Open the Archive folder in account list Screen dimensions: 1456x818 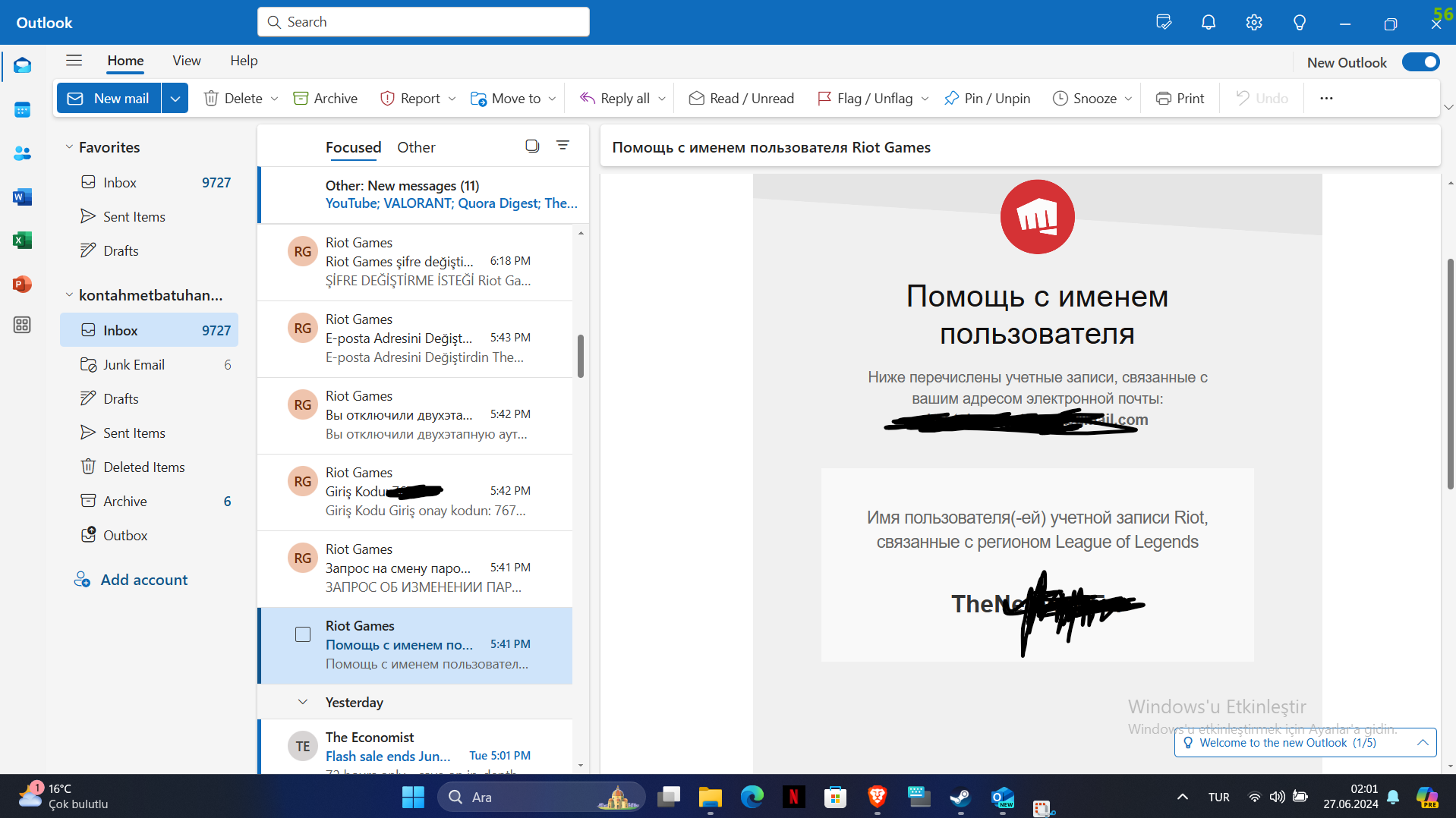click(x=149, y=502)
